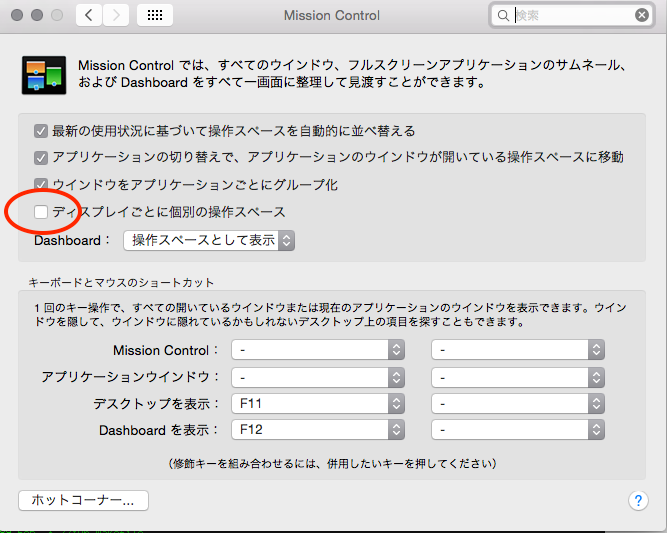Click the Dashboard を表示 label
Viewport: 667px width, 533px height.
[x=159, y=430]
